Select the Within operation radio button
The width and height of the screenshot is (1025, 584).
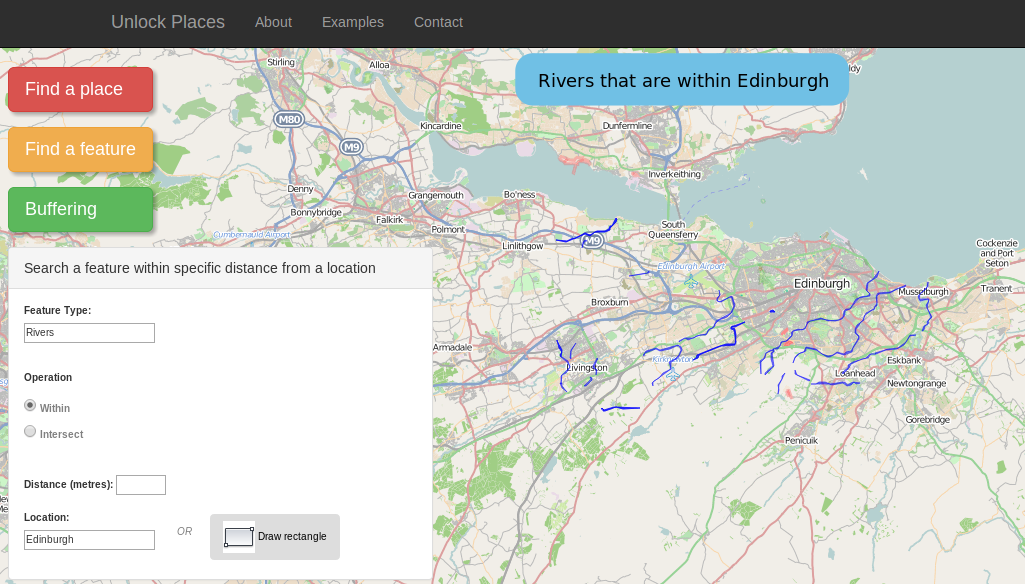30,406
